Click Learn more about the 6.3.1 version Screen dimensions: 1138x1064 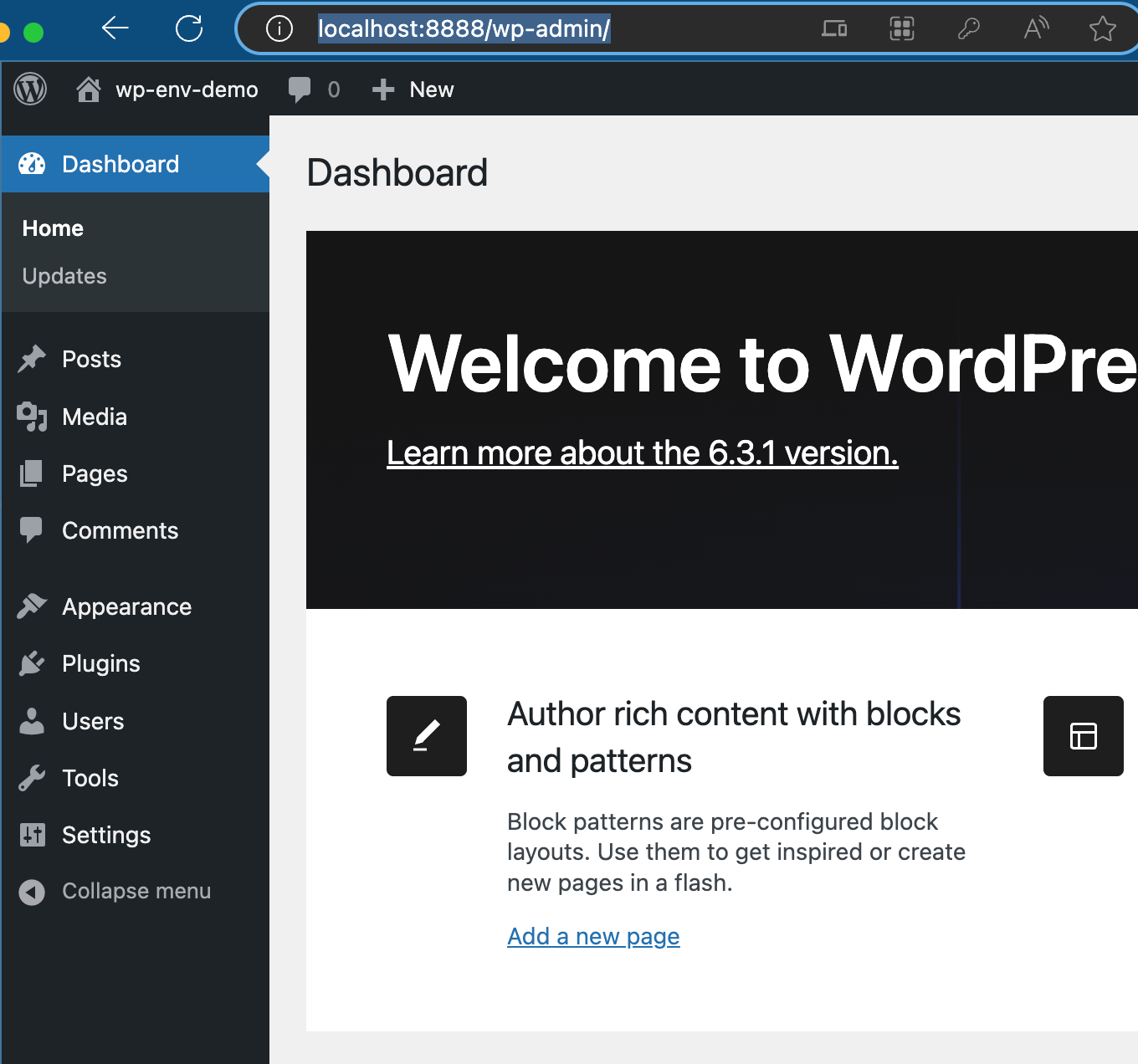pos(643,453)
